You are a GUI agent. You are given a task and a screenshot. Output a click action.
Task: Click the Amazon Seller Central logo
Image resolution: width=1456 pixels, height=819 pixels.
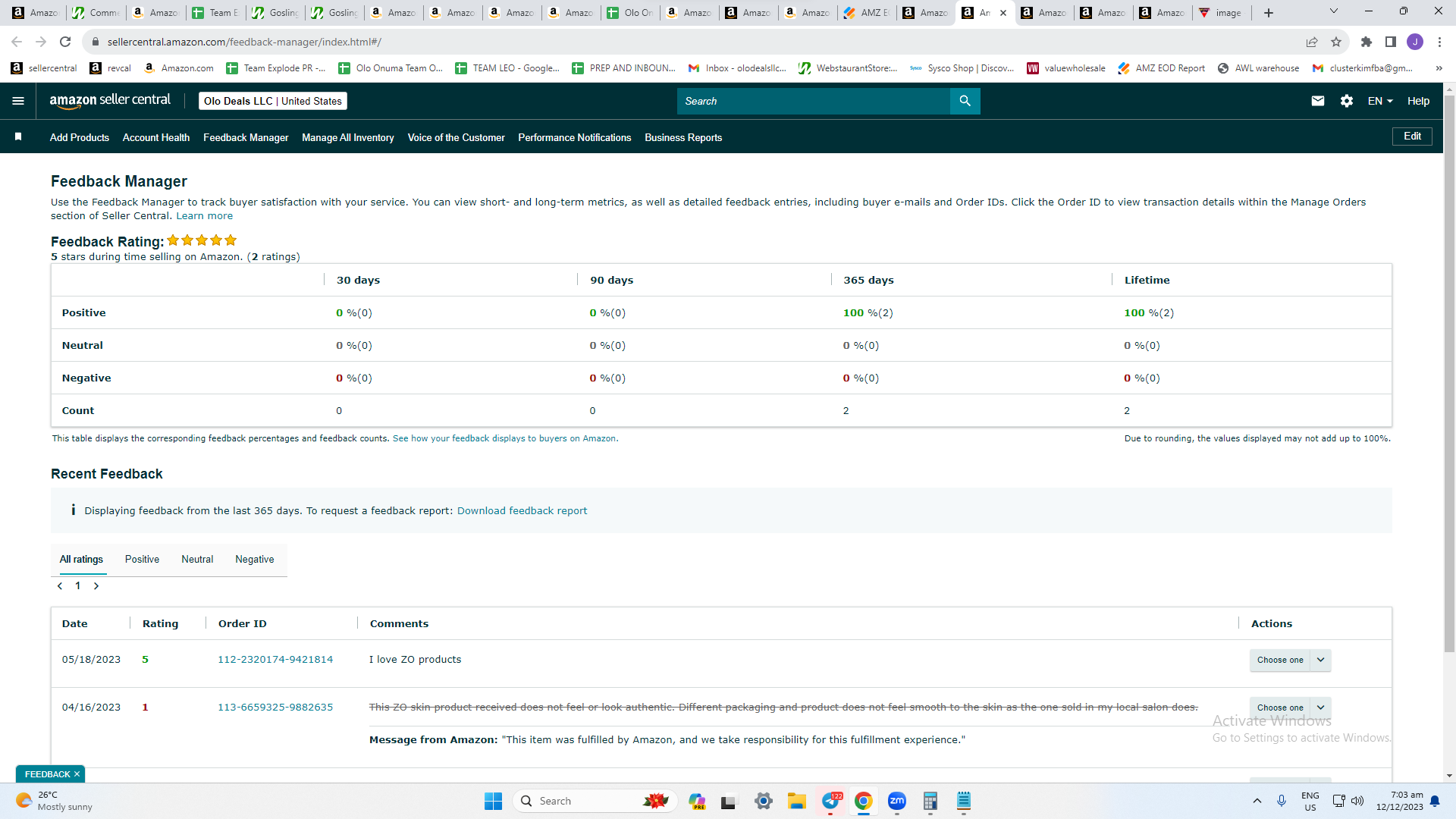(x=110, y=101)
